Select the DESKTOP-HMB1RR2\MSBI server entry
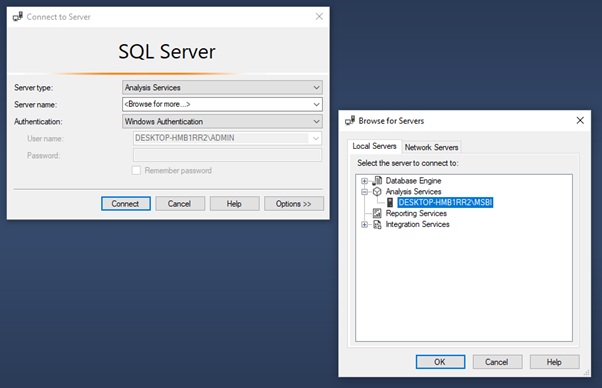 click(x=445, y=202)
